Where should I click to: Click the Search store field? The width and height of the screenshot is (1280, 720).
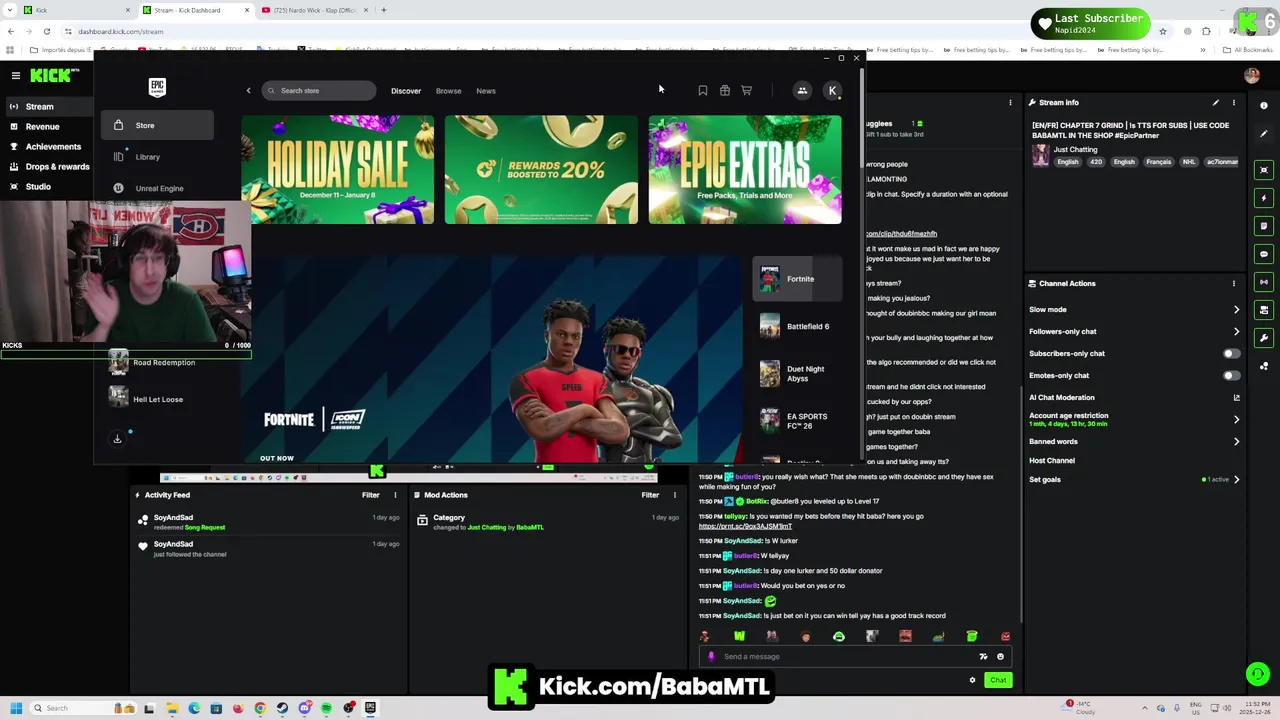319,91
